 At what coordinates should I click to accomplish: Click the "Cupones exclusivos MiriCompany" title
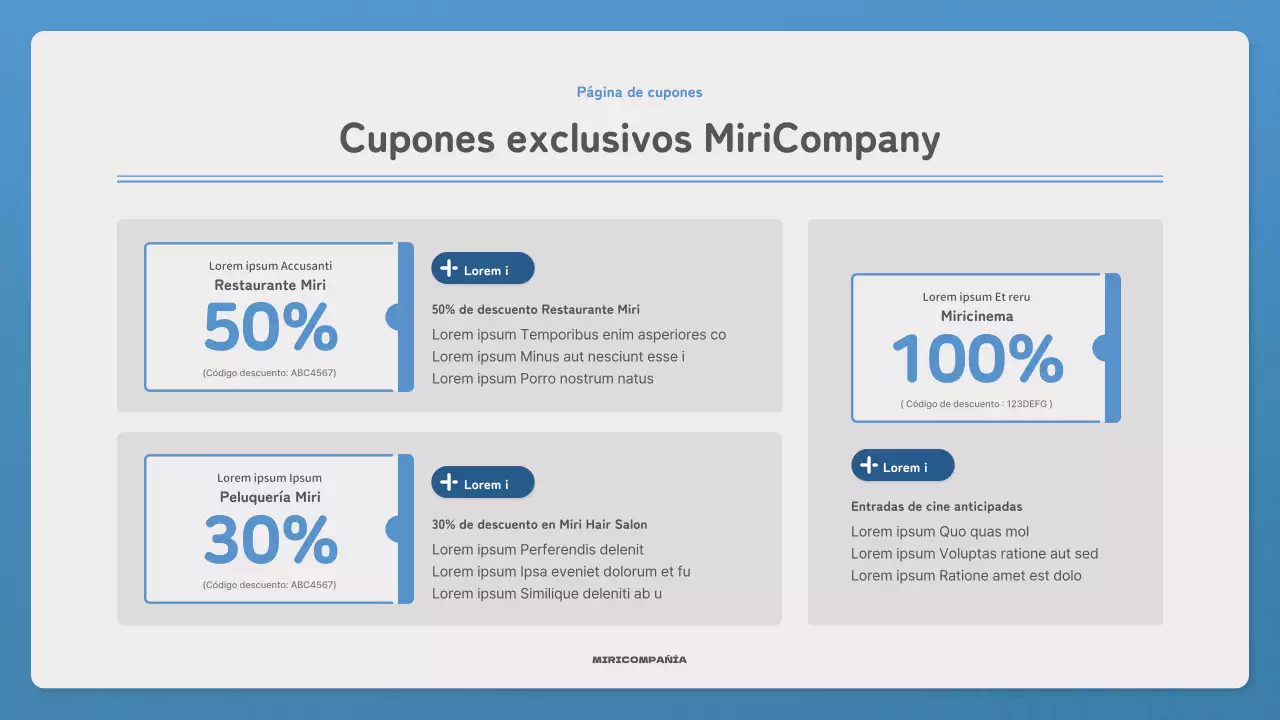(639, 139)
